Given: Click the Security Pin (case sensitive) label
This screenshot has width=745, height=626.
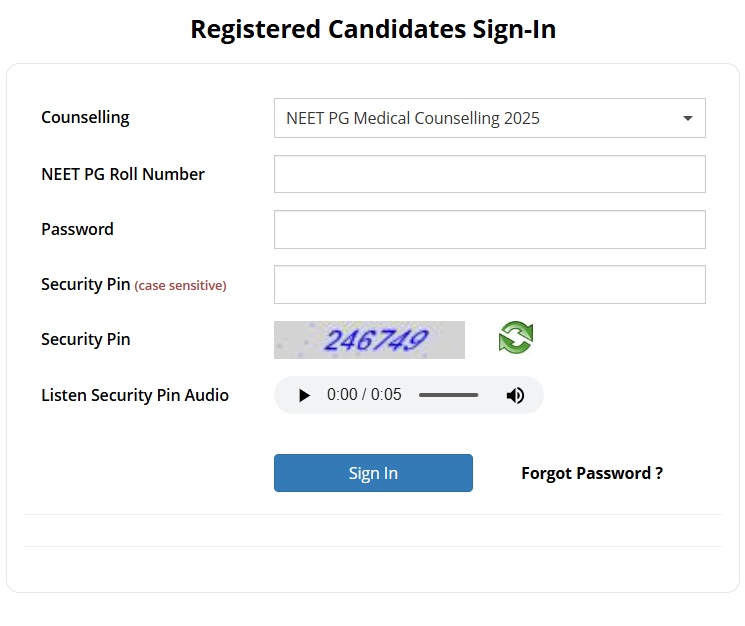Looking at the screenshot, I should [133, 284].
